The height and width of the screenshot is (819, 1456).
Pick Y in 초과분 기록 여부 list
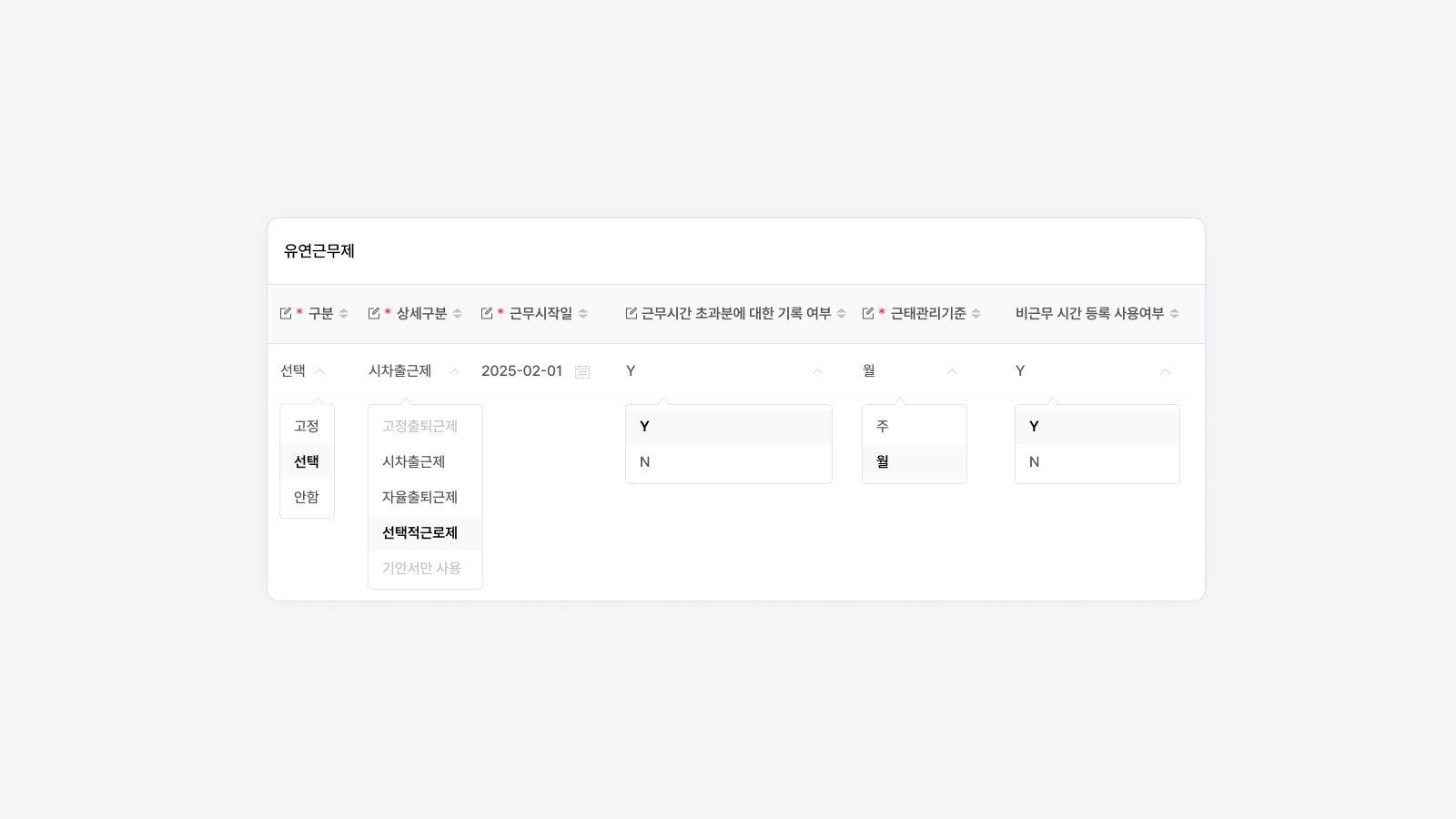pyautogui.click(x=729, y=426)
